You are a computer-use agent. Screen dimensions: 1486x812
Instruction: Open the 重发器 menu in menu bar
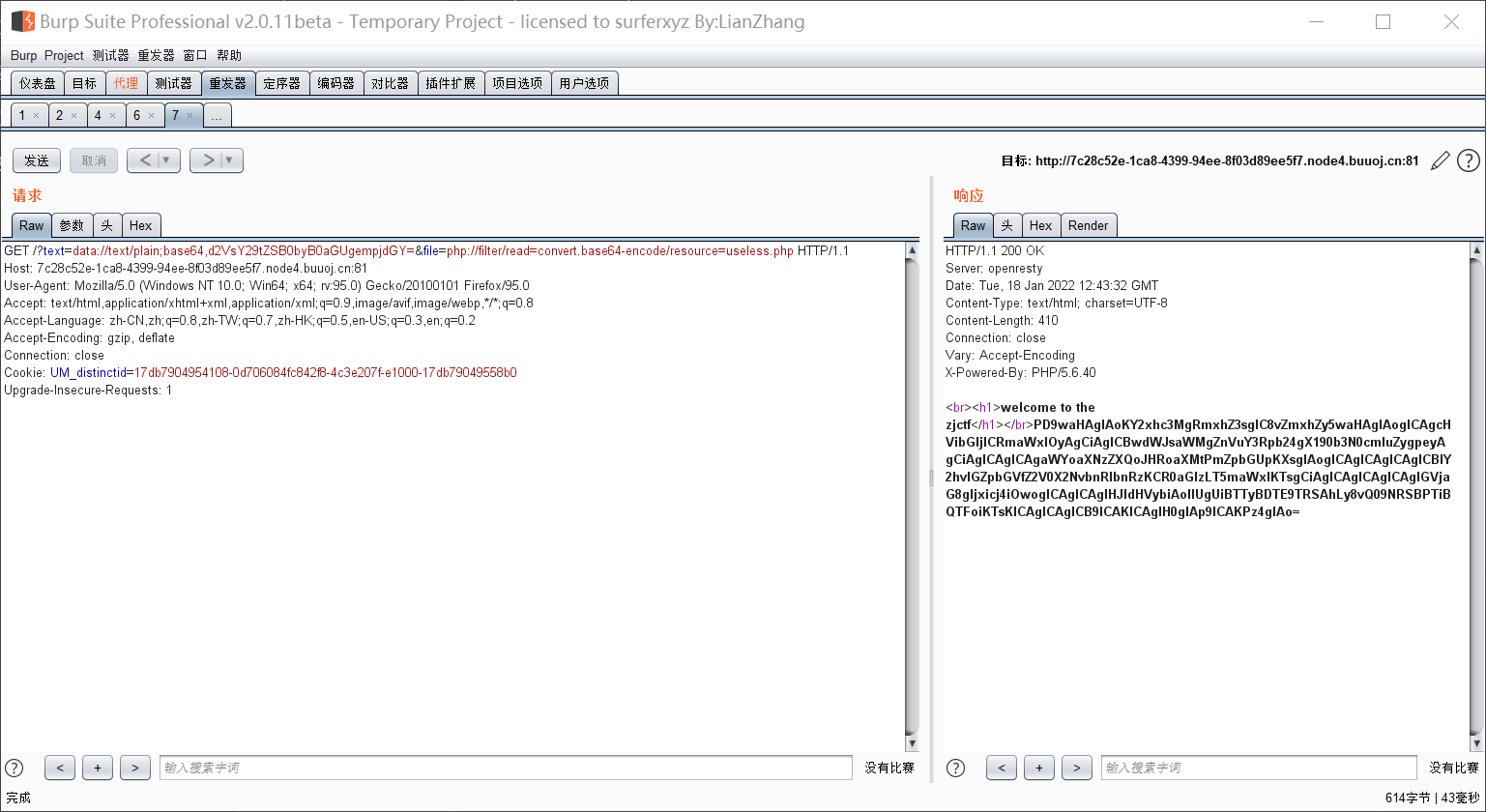[x=156, y=56]
